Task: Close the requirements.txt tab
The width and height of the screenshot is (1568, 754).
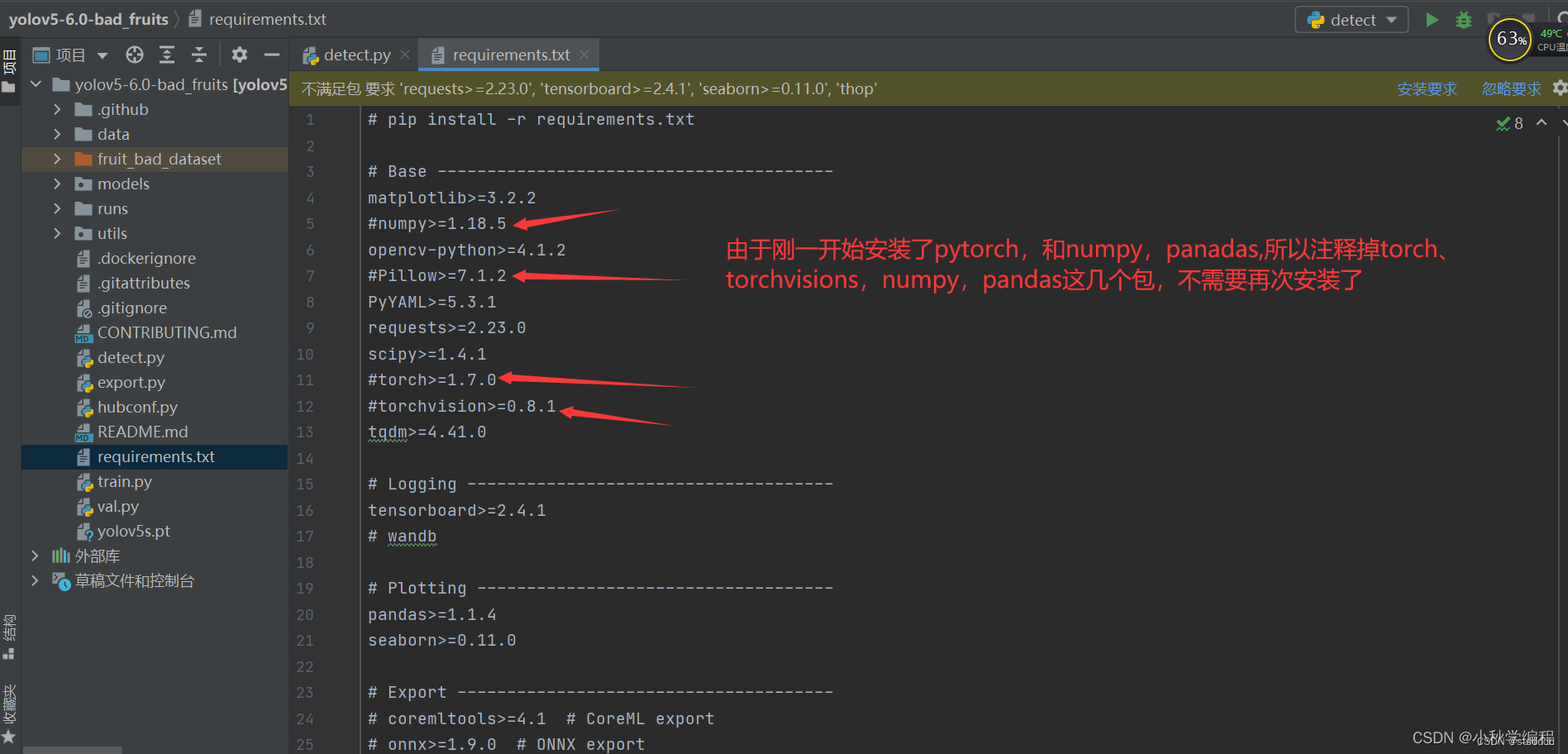Action: coord(584,55)
